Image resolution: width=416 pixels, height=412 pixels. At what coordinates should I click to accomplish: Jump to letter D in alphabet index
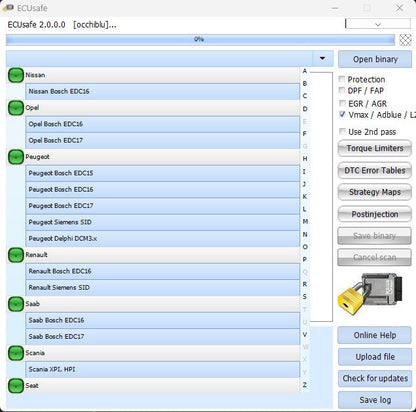click(305, 109)
